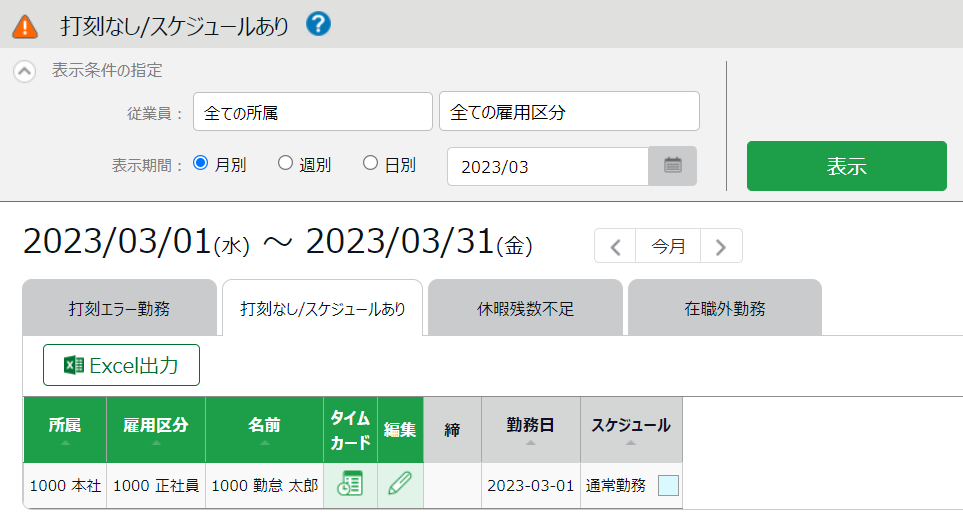Image resolution: width=963 pixels, height=525 pixels.
Task: Select the 日別 radio button
Action: [370, 163]
